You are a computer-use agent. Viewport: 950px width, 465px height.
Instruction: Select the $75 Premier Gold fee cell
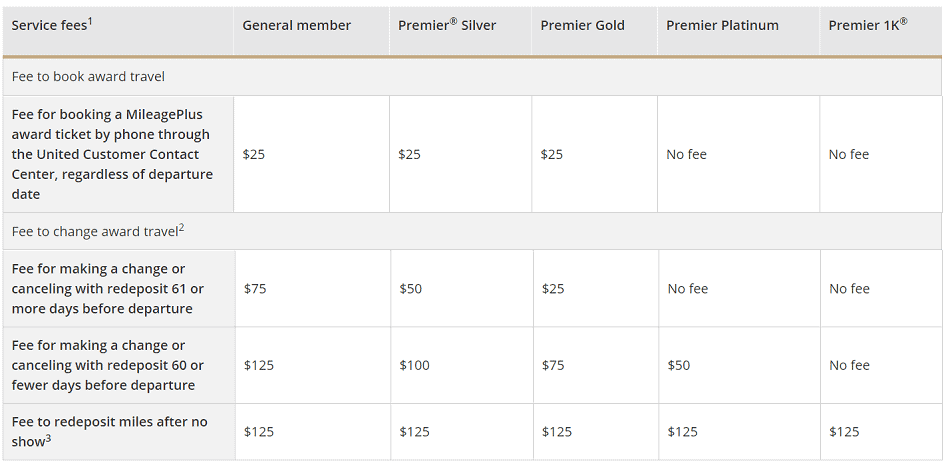(553, 366)
